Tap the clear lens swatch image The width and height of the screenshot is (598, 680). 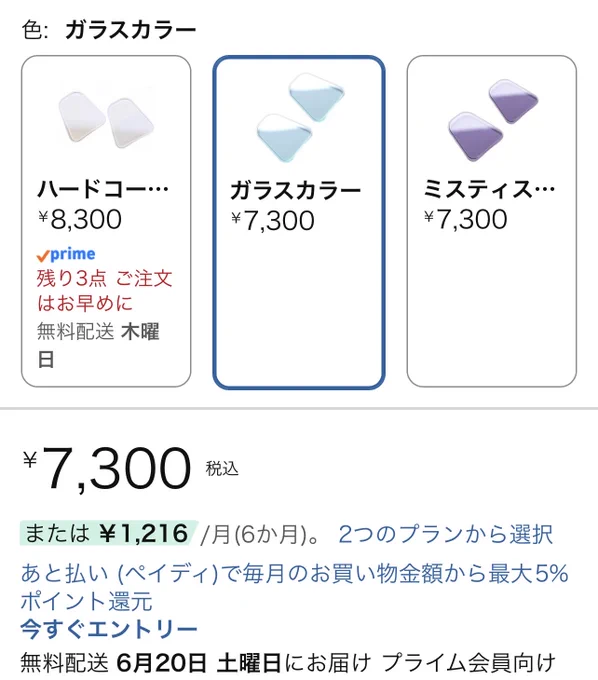coord(106,118)
